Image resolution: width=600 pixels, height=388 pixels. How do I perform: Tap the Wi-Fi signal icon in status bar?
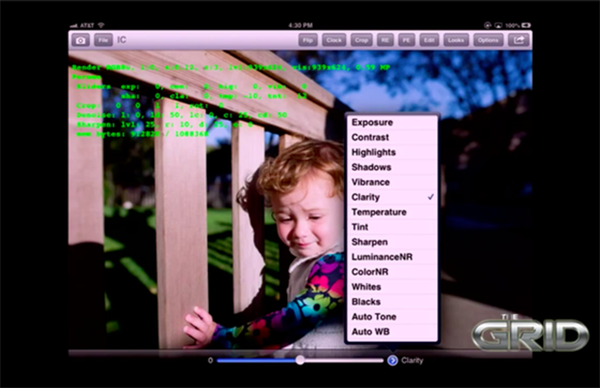(x=101, y=25)
